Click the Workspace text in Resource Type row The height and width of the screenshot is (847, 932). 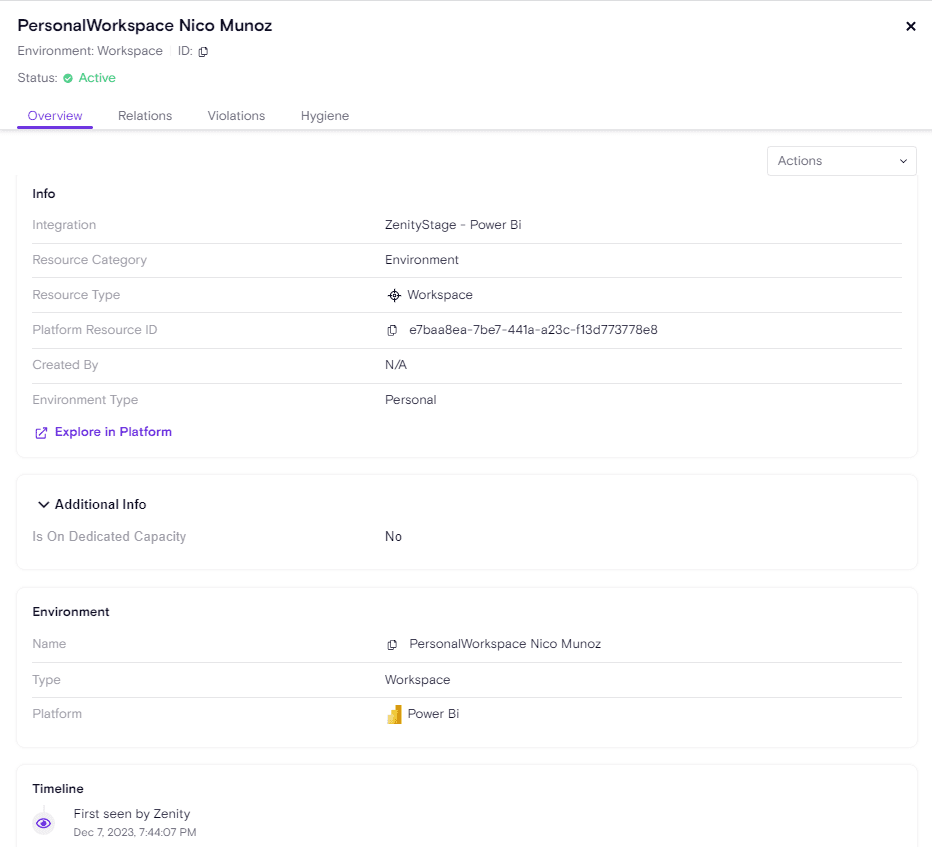pos(440,295)
